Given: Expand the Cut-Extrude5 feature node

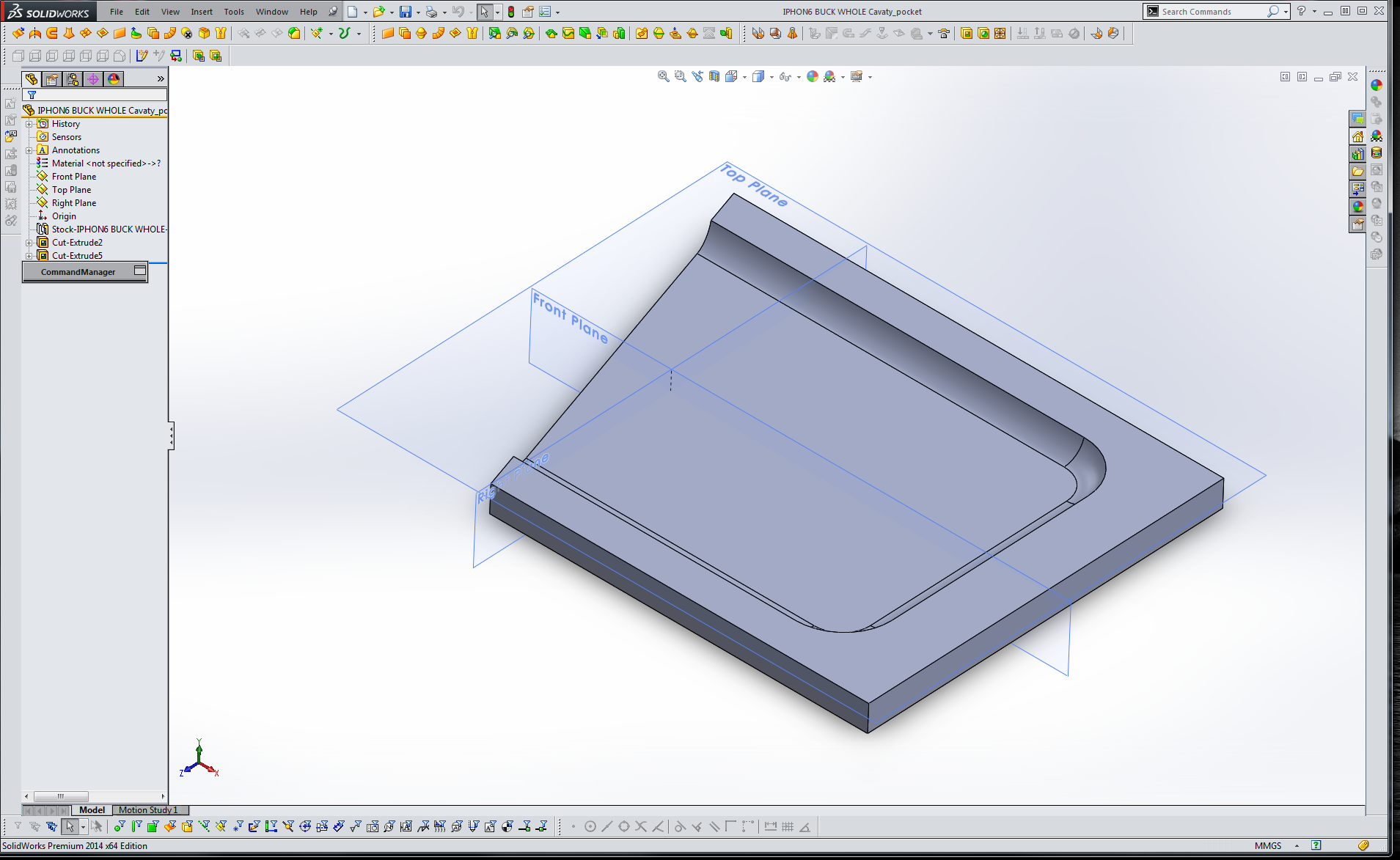Looking at the screenshot, I should click(29, 256).
